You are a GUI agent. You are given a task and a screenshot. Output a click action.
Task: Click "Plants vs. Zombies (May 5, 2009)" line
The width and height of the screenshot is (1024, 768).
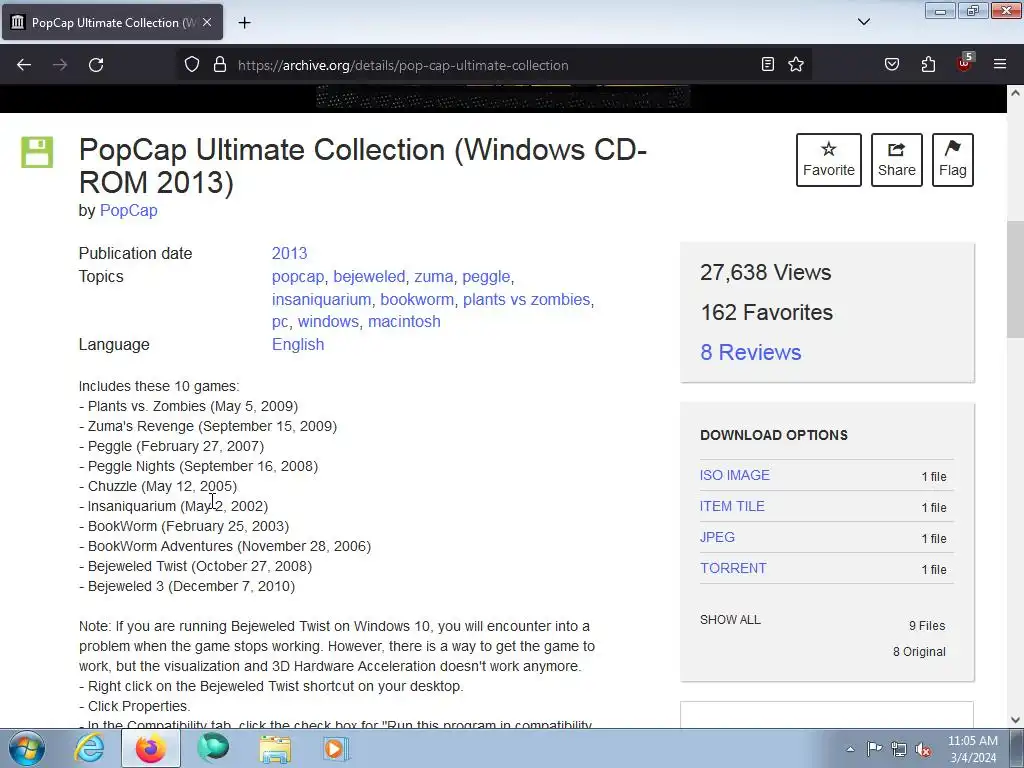pos(189,406)
